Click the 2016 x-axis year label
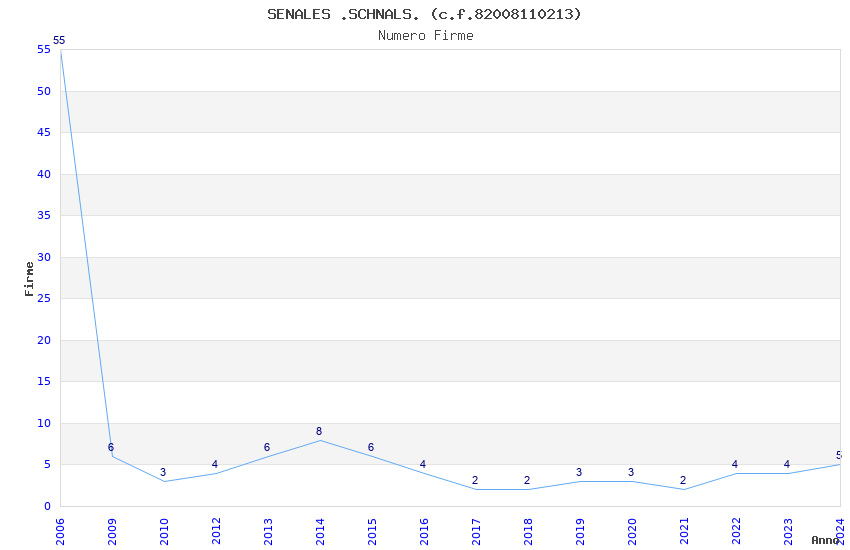Image resolution: width=850 pixels, height=550 pixels. [424, 527]
